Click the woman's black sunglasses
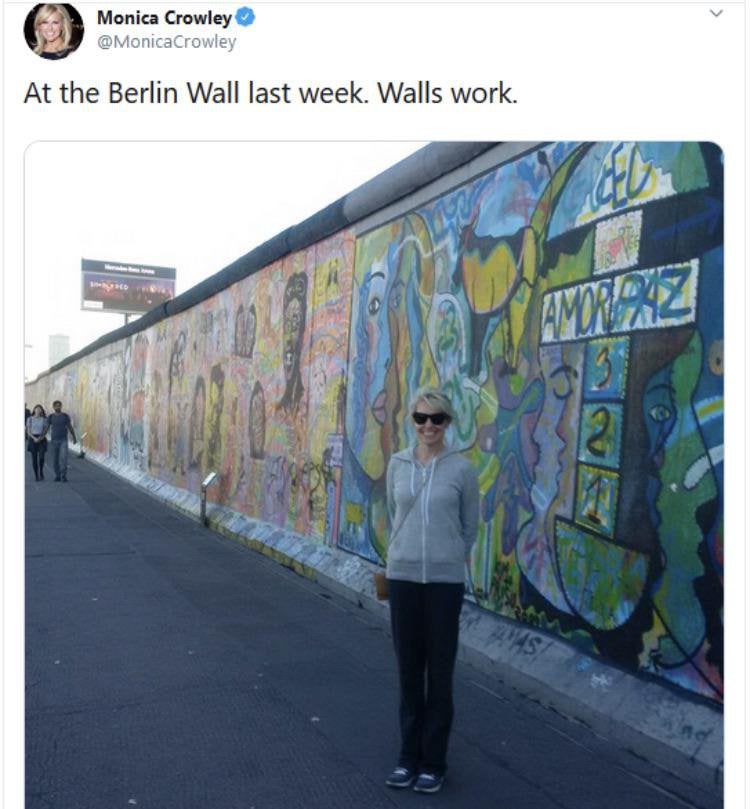The image size is (750, 809). tap(429, 418)
